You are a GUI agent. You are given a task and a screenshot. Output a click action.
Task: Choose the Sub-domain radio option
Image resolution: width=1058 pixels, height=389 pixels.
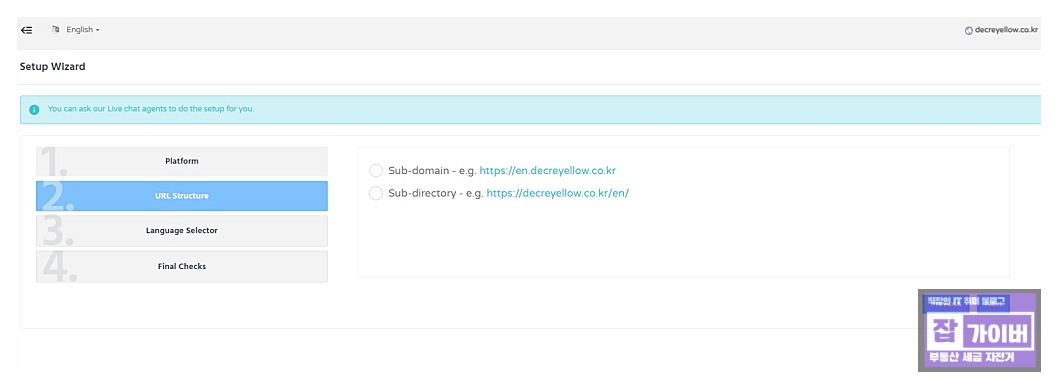point(376,171)
